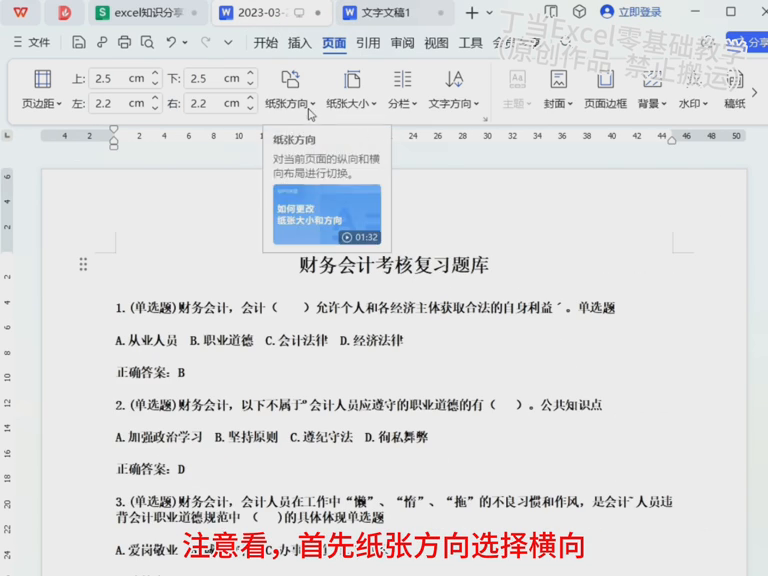Open Print Preview icon
The height and width of the screenshot is (576, 768).
coord(147,43)
